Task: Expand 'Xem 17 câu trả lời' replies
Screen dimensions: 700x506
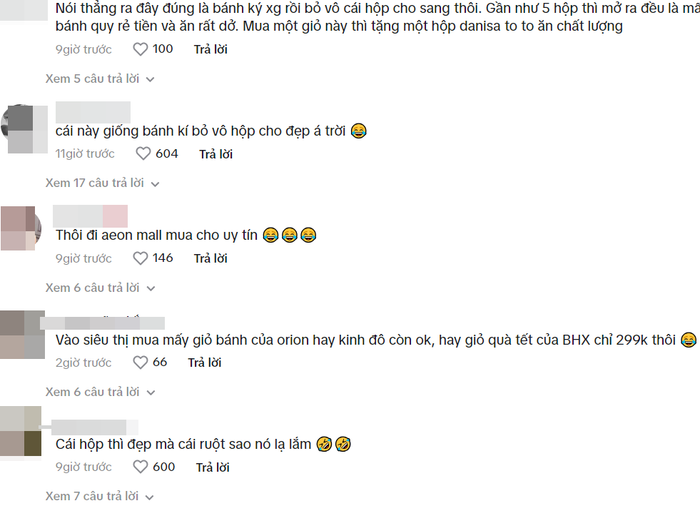Action: tap(102, 183)
